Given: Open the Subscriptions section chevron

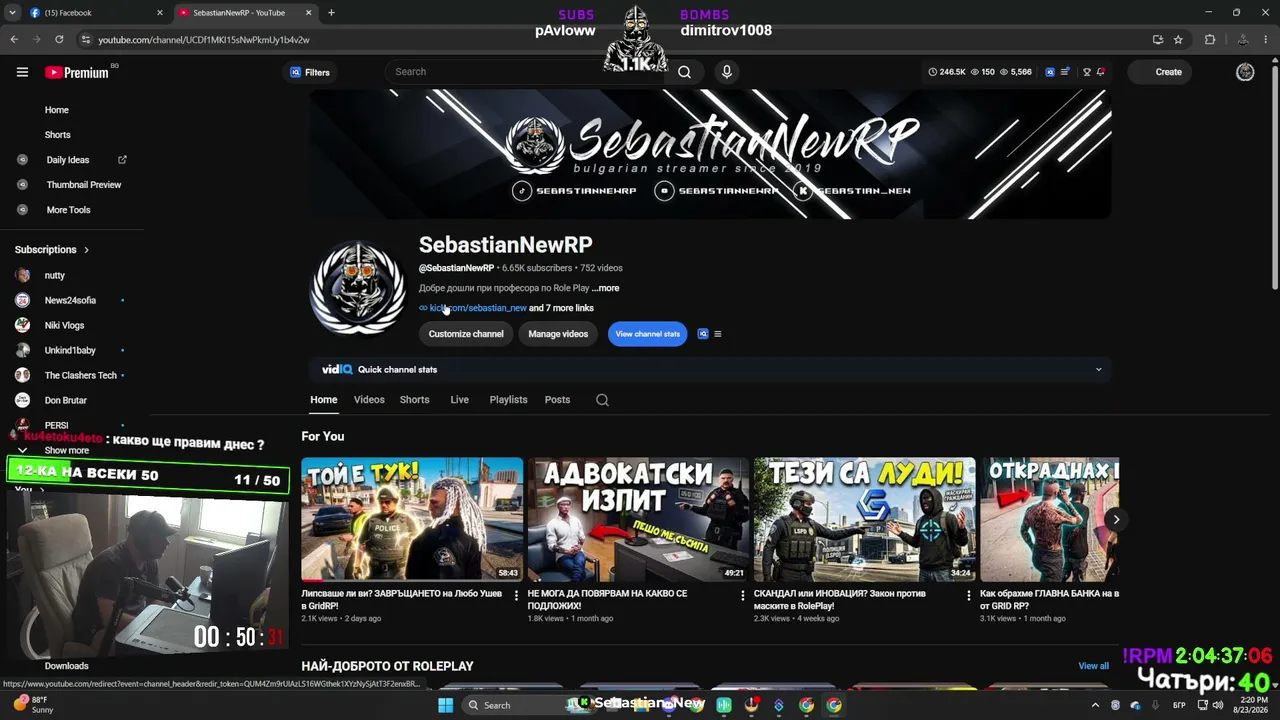Looking at the screenshot, I should (x=87, y=250).
